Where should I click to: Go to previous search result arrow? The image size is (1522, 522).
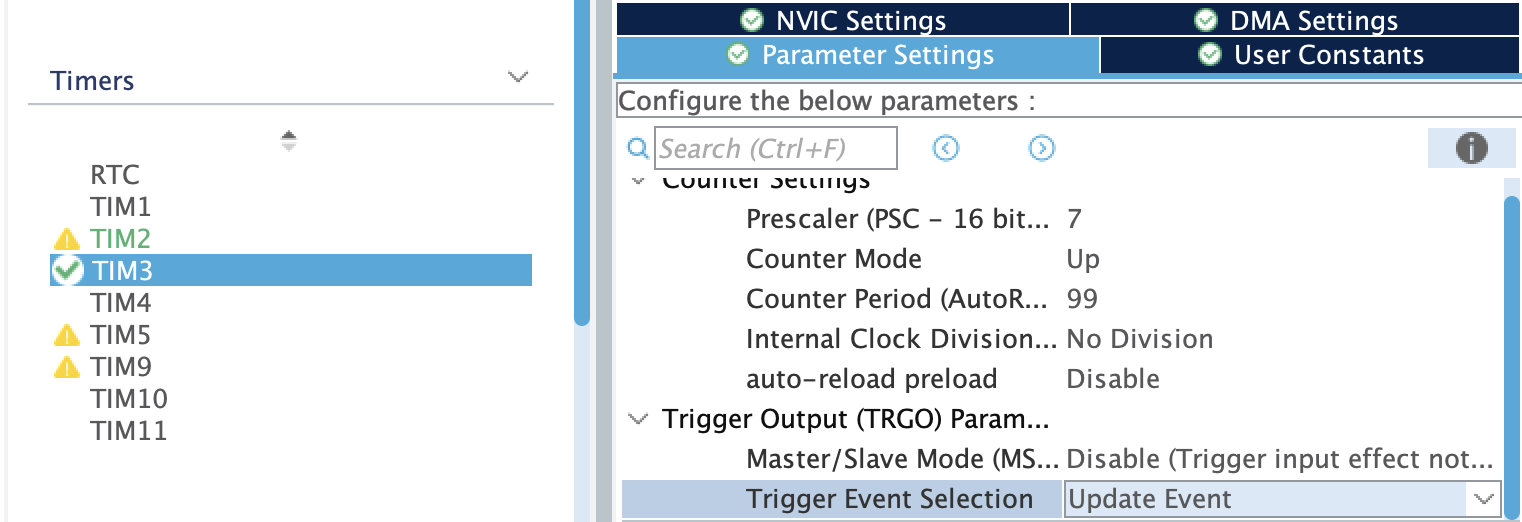click(946, 149)
